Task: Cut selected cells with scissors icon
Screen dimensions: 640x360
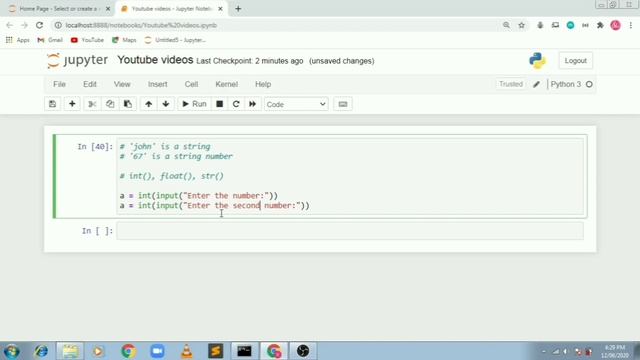Action: coord(92,104)
